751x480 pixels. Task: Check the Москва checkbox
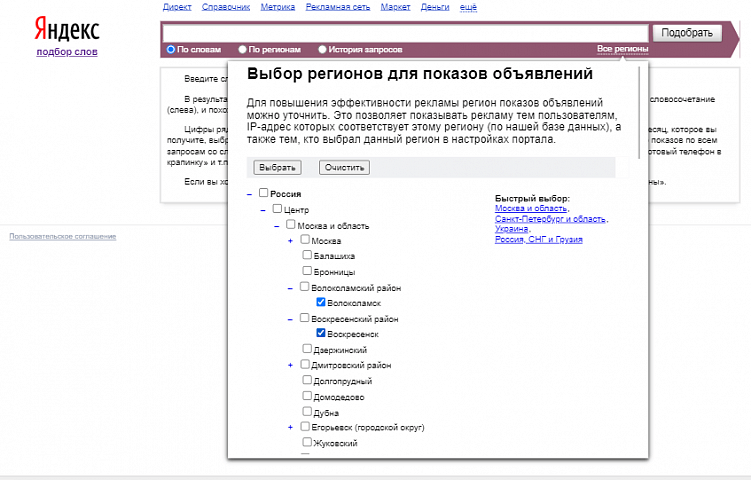[305, 239]
